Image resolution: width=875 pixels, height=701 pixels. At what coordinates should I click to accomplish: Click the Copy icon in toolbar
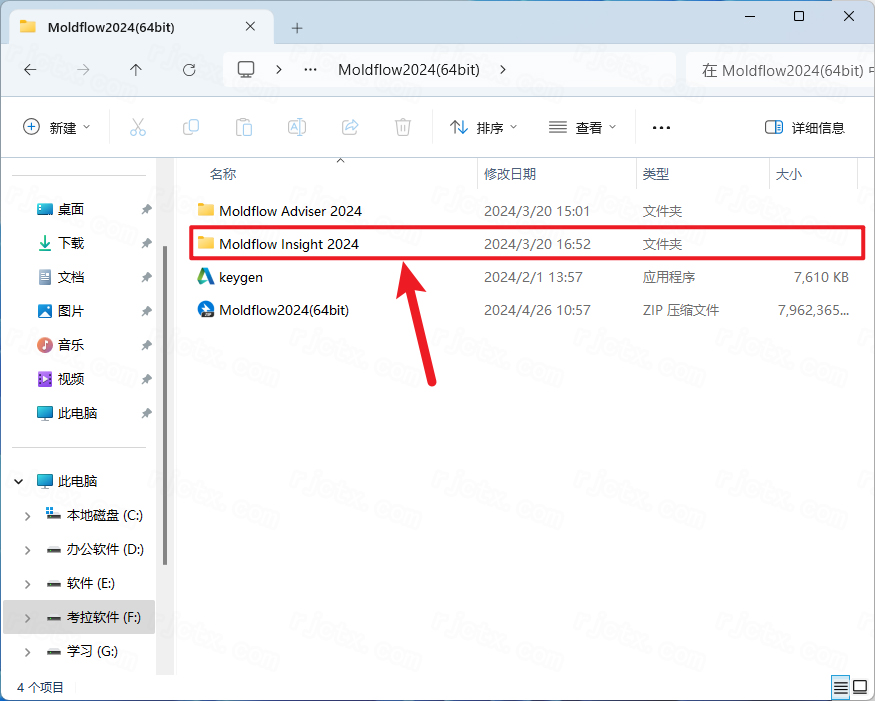point(191,127)
